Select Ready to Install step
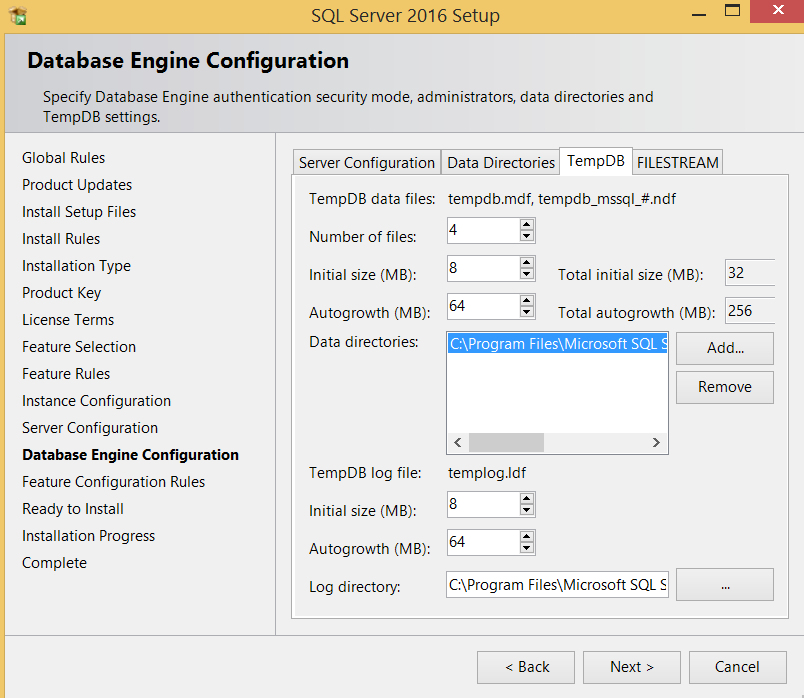 click(x=73, y=509)
